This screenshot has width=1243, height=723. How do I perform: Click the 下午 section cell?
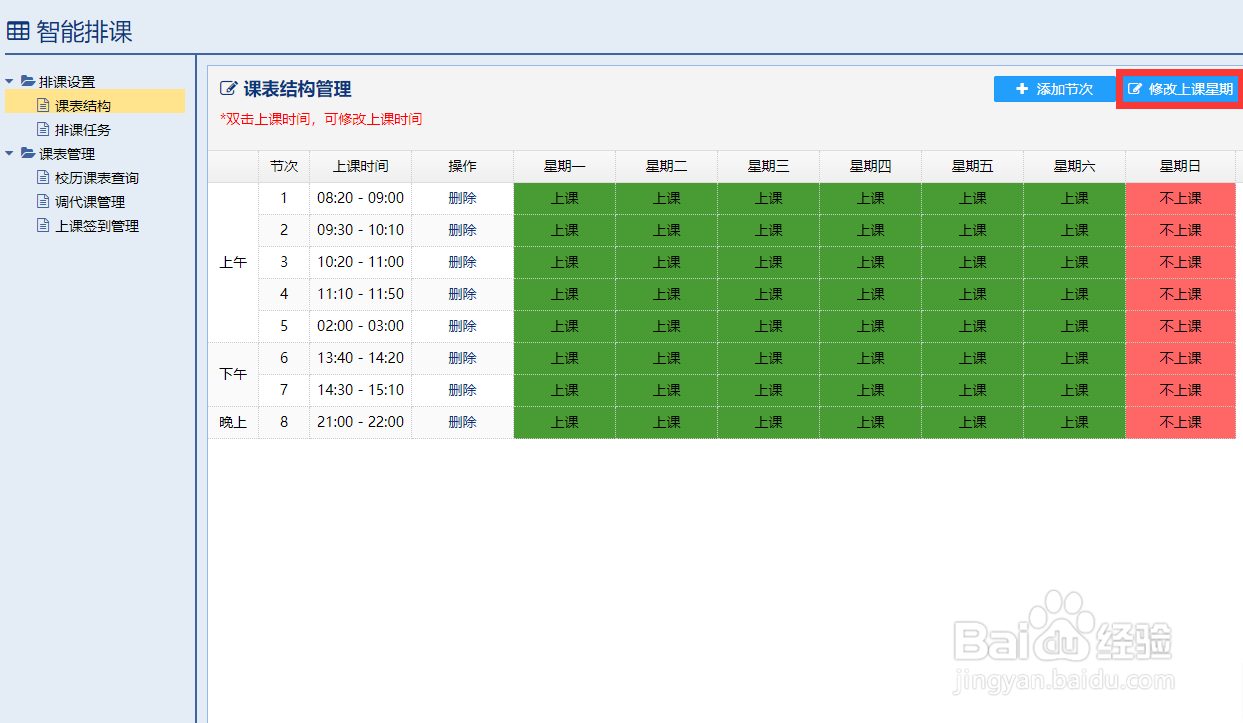point(233,374)
